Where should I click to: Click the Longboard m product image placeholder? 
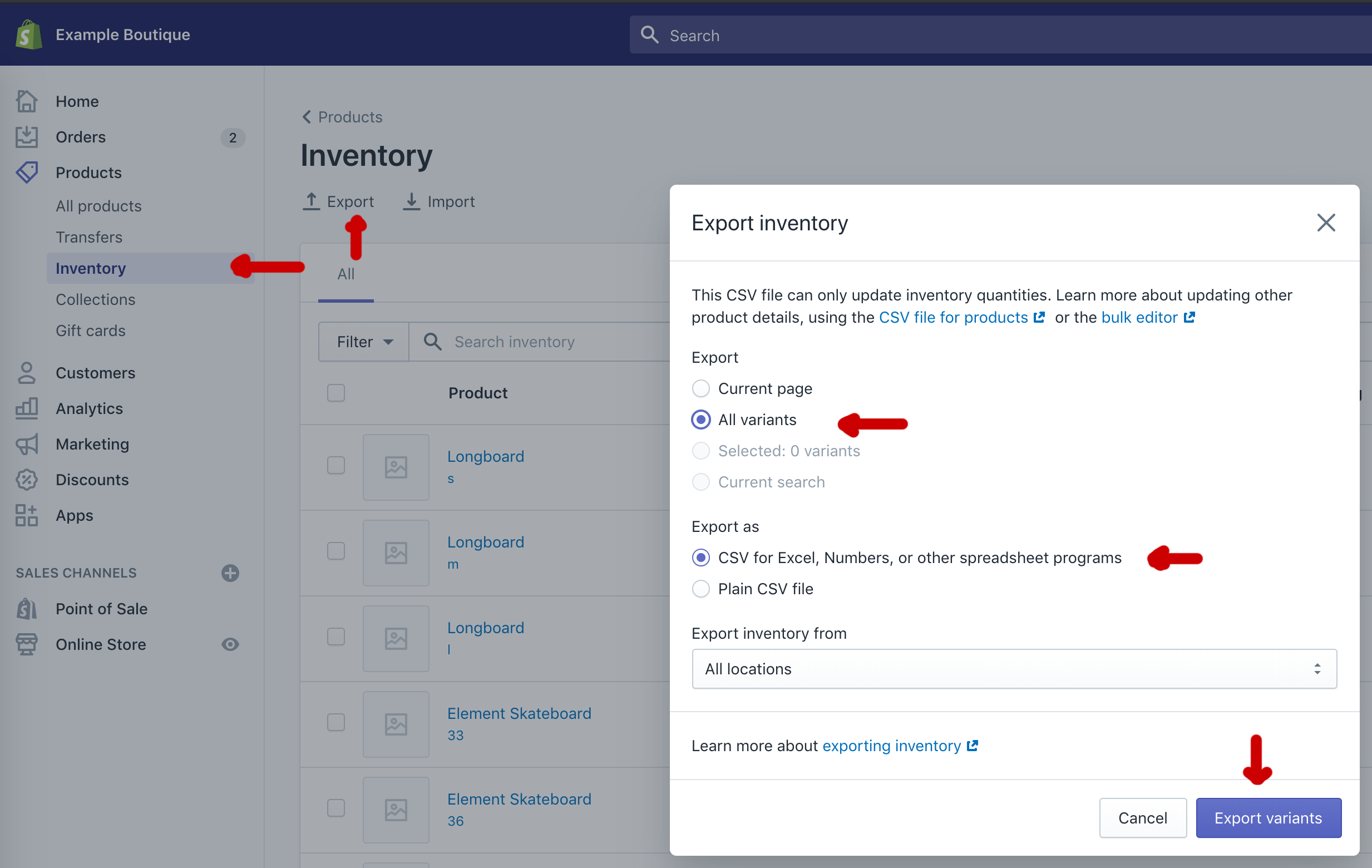(396, 553)
